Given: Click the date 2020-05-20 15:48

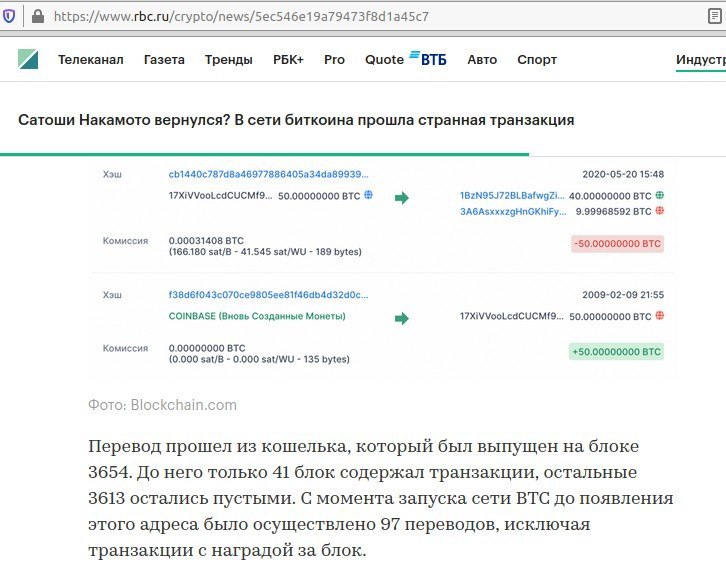Looking at the screenshot, I should 623,175.
